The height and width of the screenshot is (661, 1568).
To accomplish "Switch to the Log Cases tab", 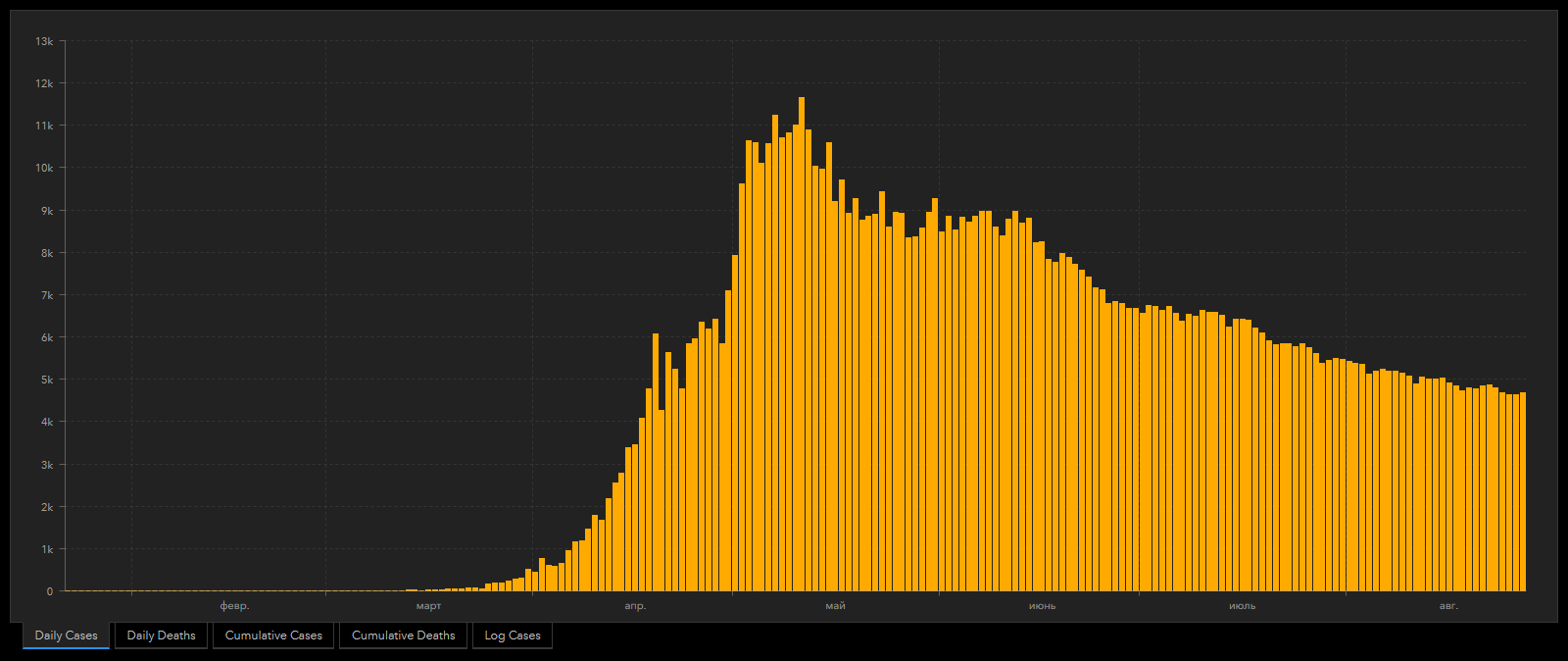I will click(x=513, y=636).
